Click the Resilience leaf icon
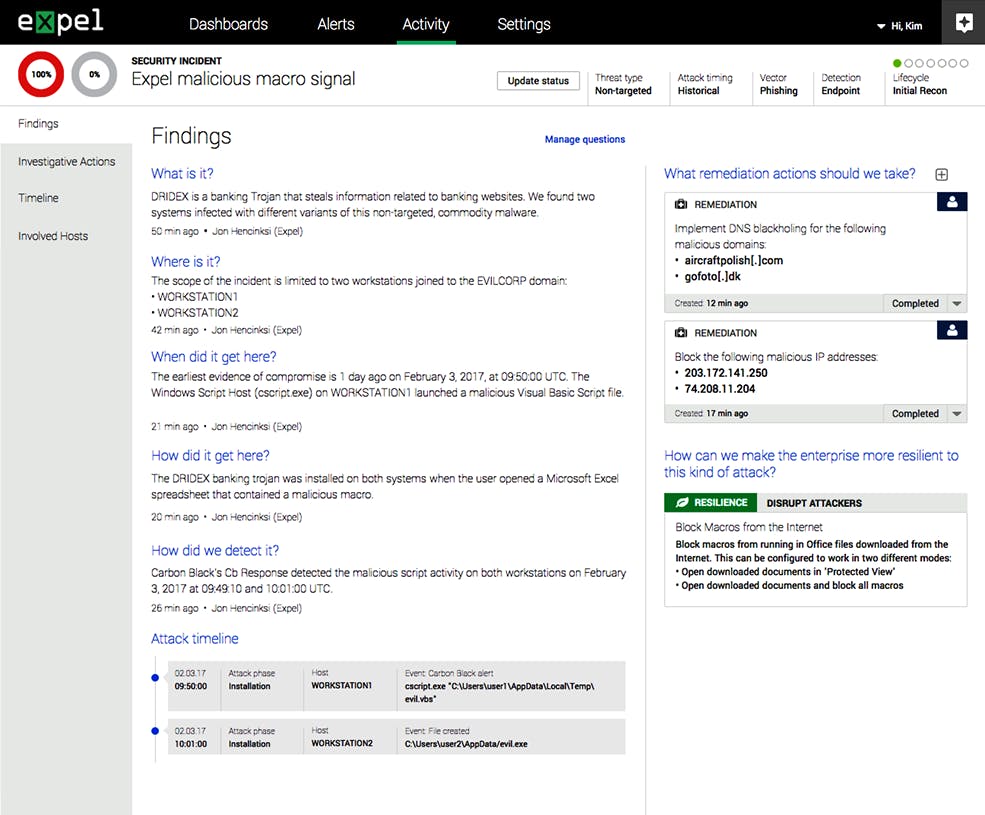 click(682, 503)
